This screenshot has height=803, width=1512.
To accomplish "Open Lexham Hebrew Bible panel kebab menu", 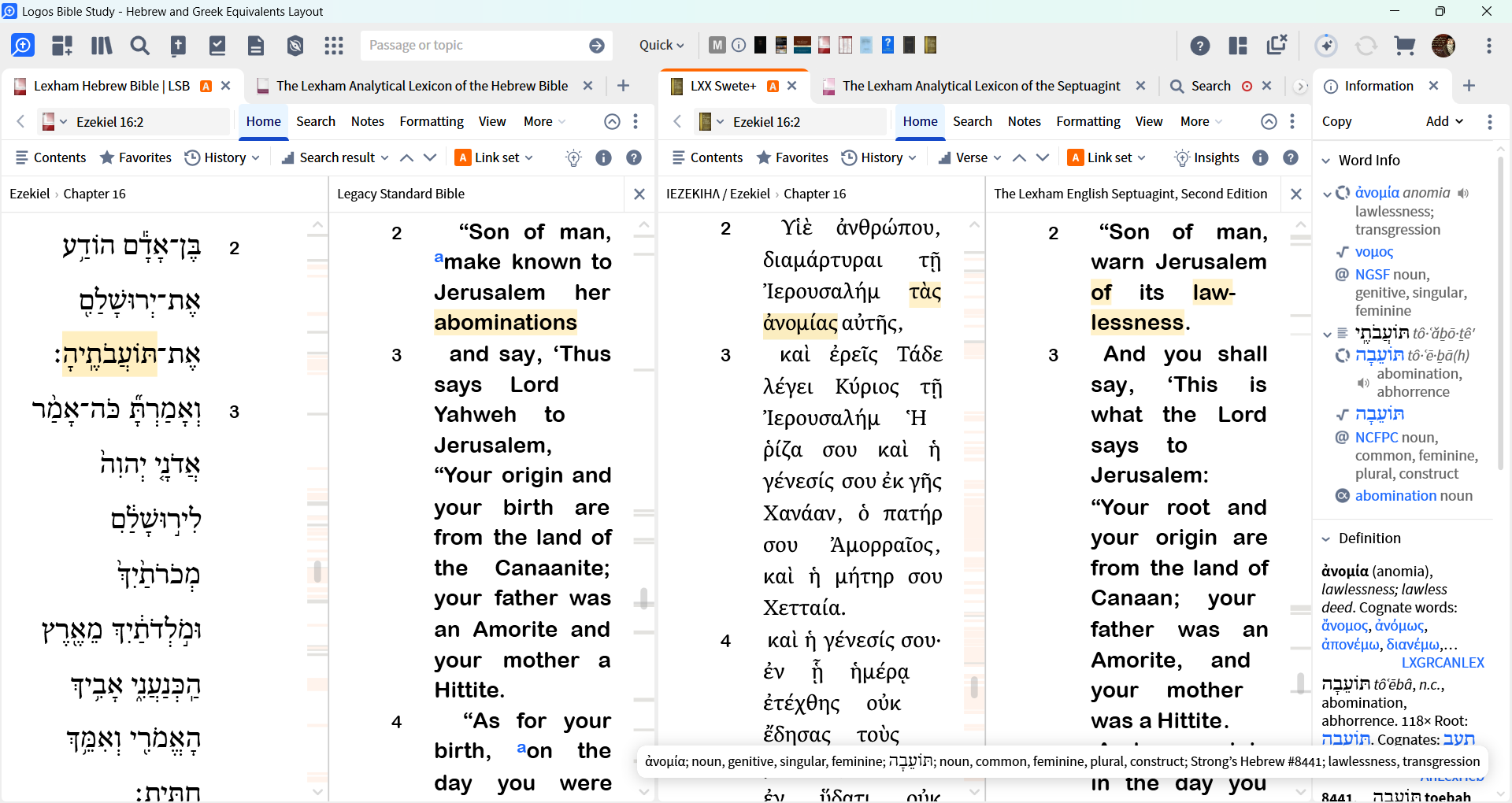I will (x=636, y=121).
